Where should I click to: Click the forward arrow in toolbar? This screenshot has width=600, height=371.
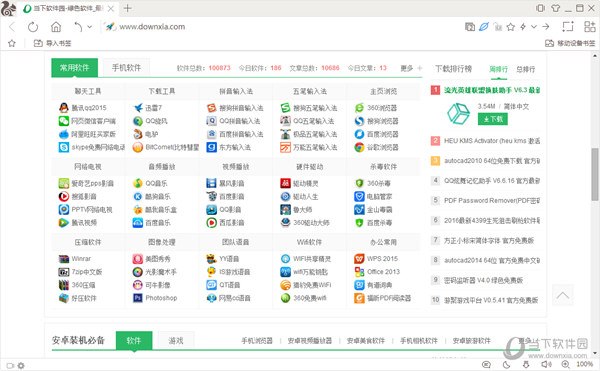[x=546, y=27]
